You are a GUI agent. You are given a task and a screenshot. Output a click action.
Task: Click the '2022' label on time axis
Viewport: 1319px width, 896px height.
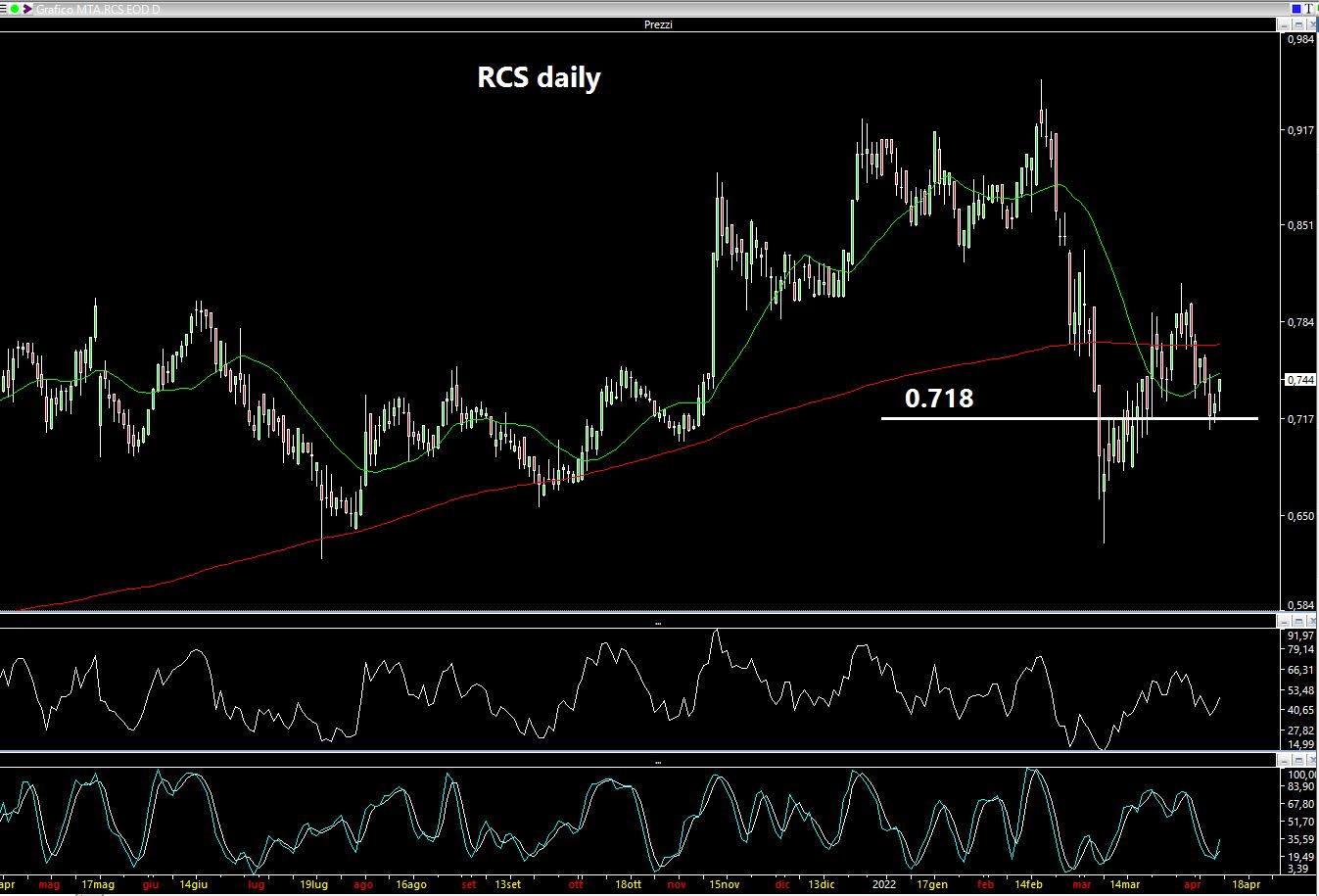coord(883,884)
